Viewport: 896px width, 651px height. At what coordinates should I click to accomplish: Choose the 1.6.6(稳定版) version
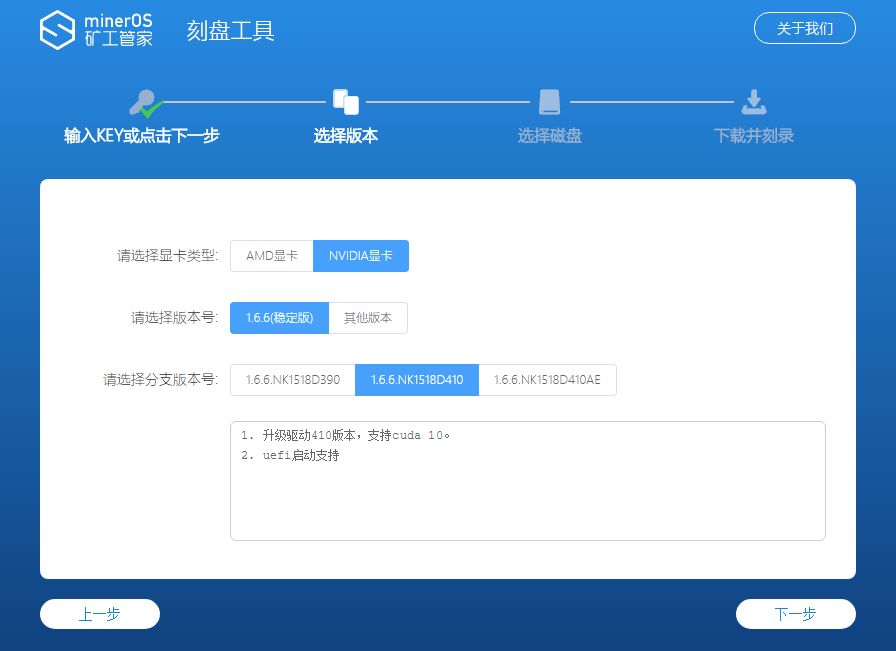tap(279, 318)
